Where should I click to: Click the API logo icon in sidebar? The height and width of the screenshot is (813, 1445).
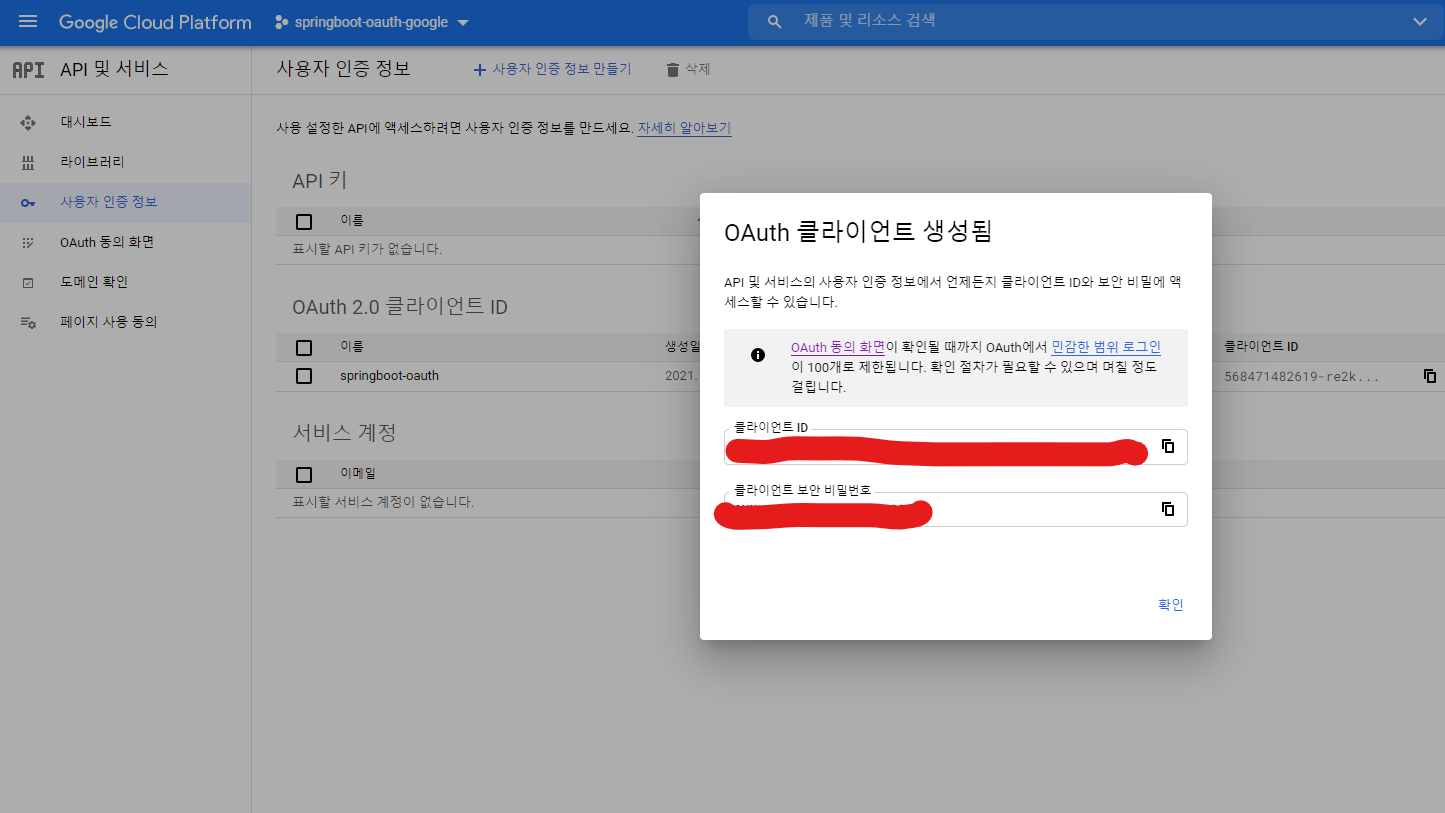click(x=28, y=70)
